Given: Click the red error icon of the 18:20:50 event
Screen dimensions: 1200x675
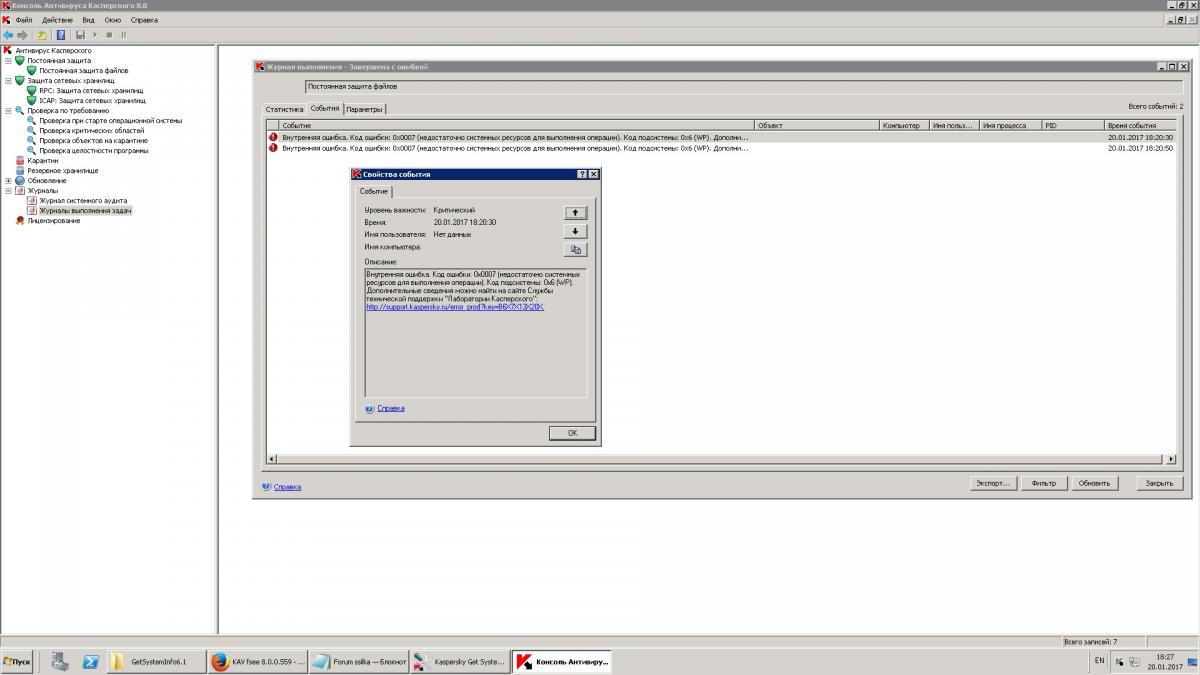Looking at the screenshot, I should point(273,148).
